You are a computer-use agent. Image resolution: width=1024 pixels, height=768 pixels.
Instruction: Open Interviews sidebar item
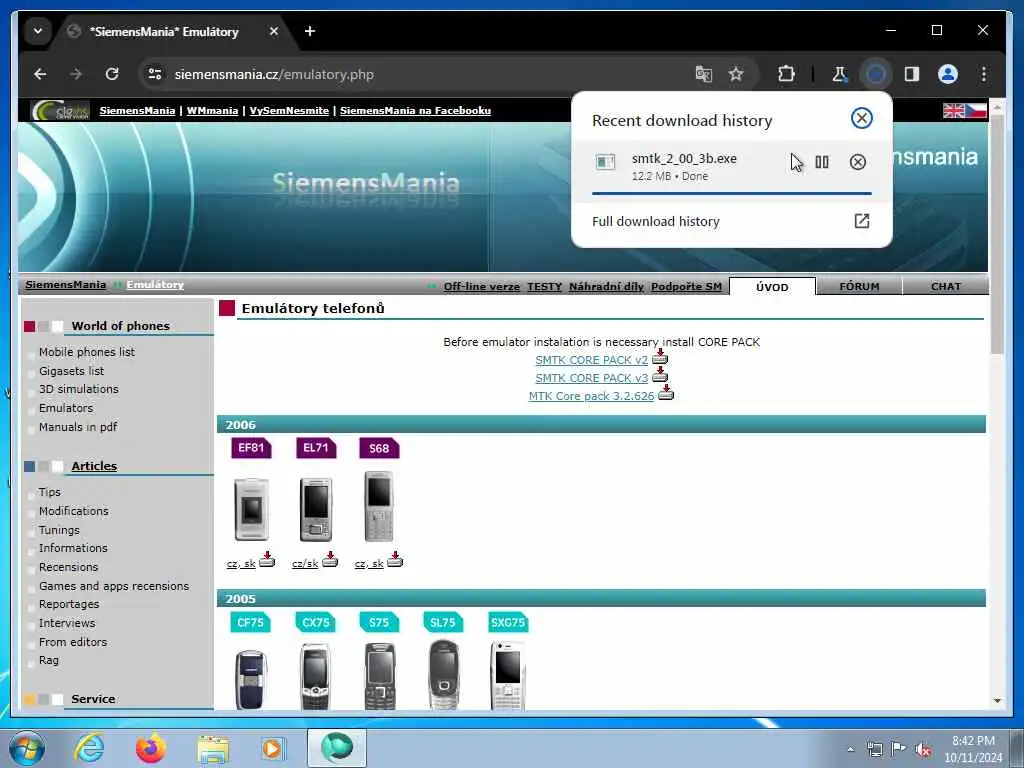click(67, 624)
